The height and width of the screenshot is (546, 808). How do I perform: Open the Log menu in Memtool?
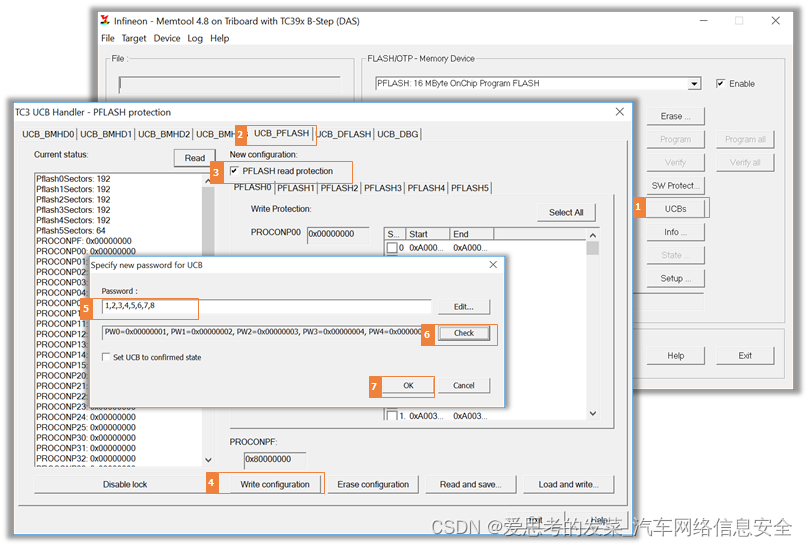coord(195,38)
